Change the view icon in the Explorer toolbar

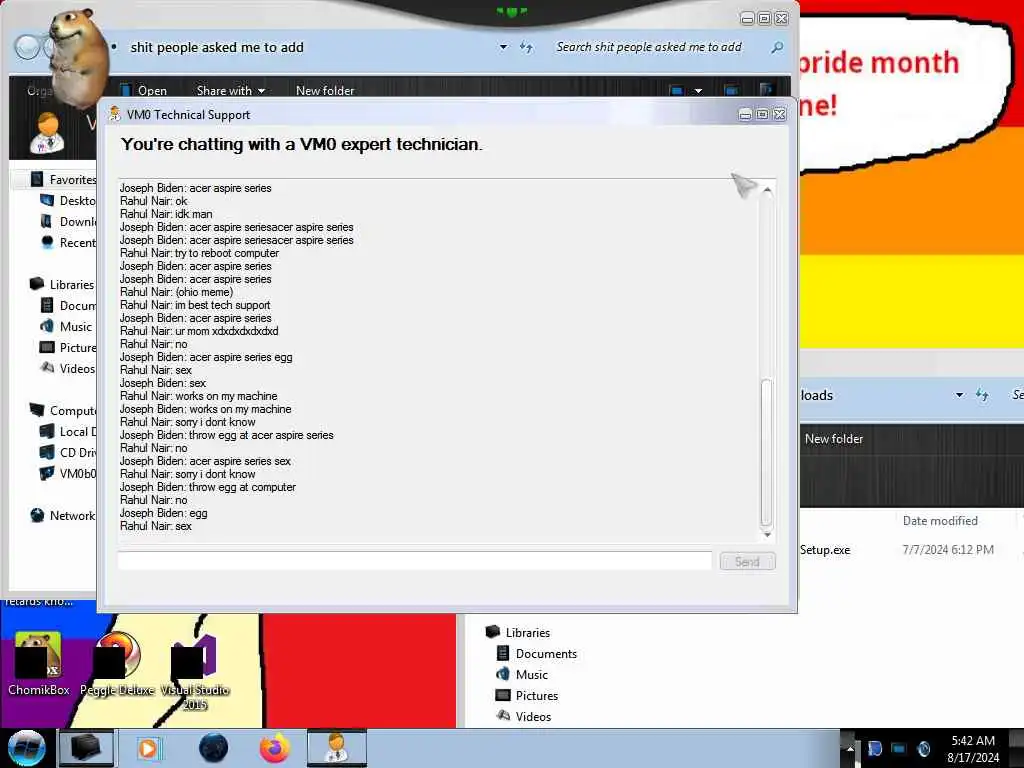(677, 91)
